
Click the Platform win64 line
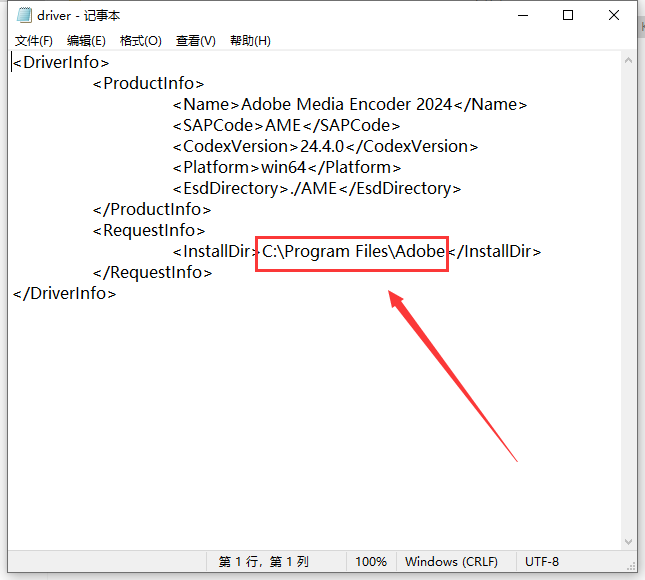pos(286,167)
